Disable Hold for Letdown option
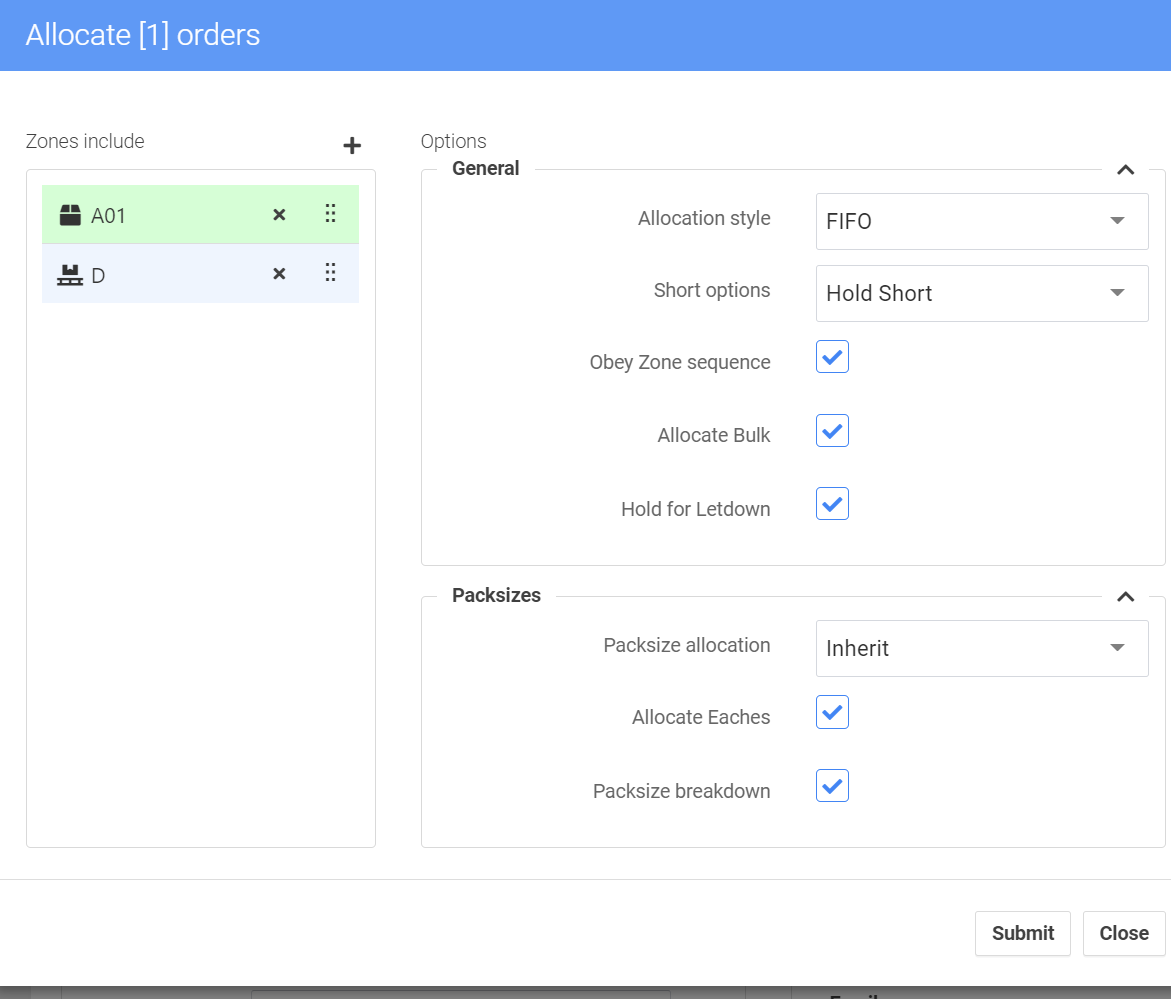The width and height of the screenshot is (1171, 999). point(832,504)
